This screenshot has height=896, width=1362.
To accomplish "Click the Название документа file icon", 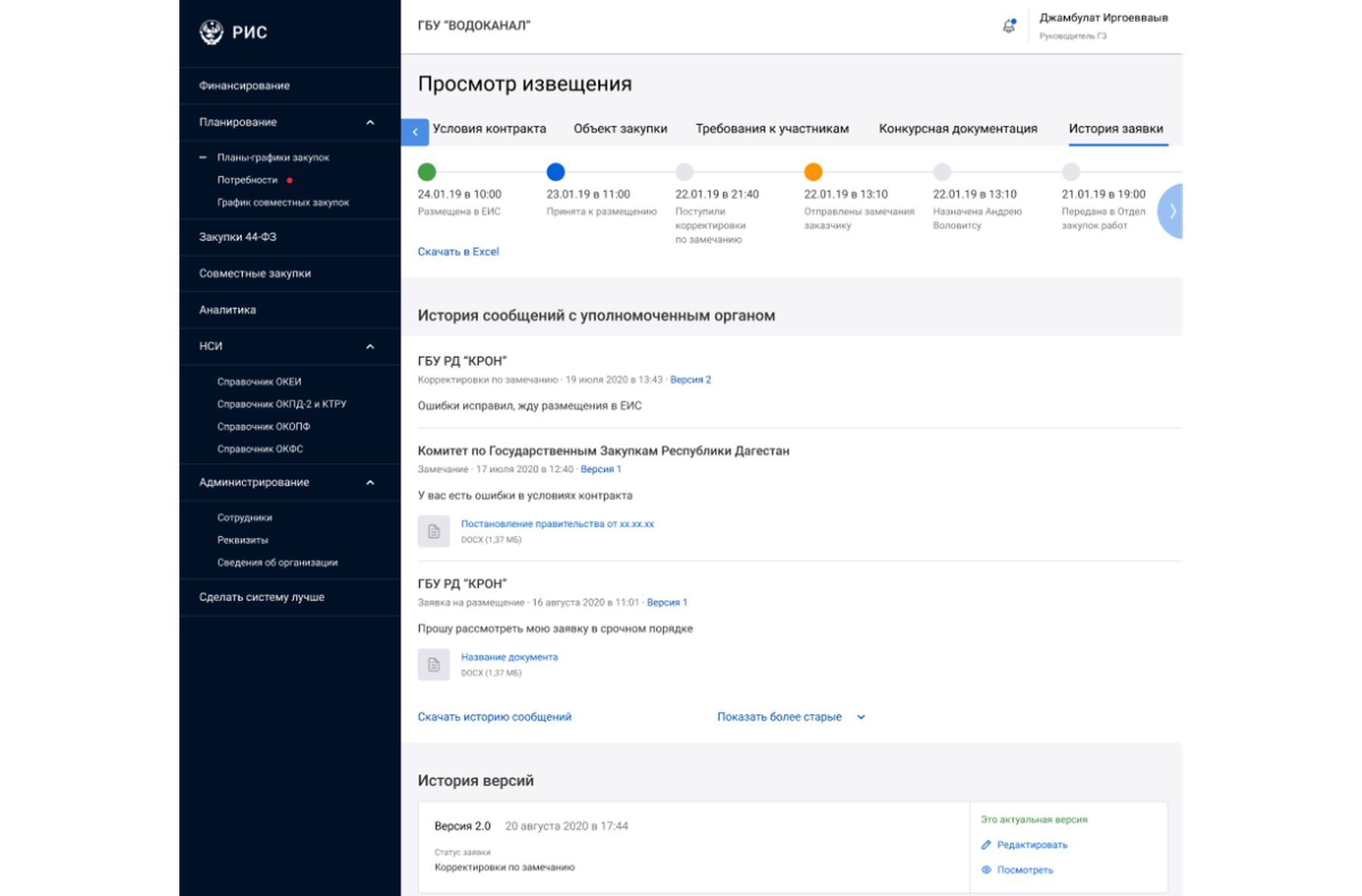I will [434, 664].
